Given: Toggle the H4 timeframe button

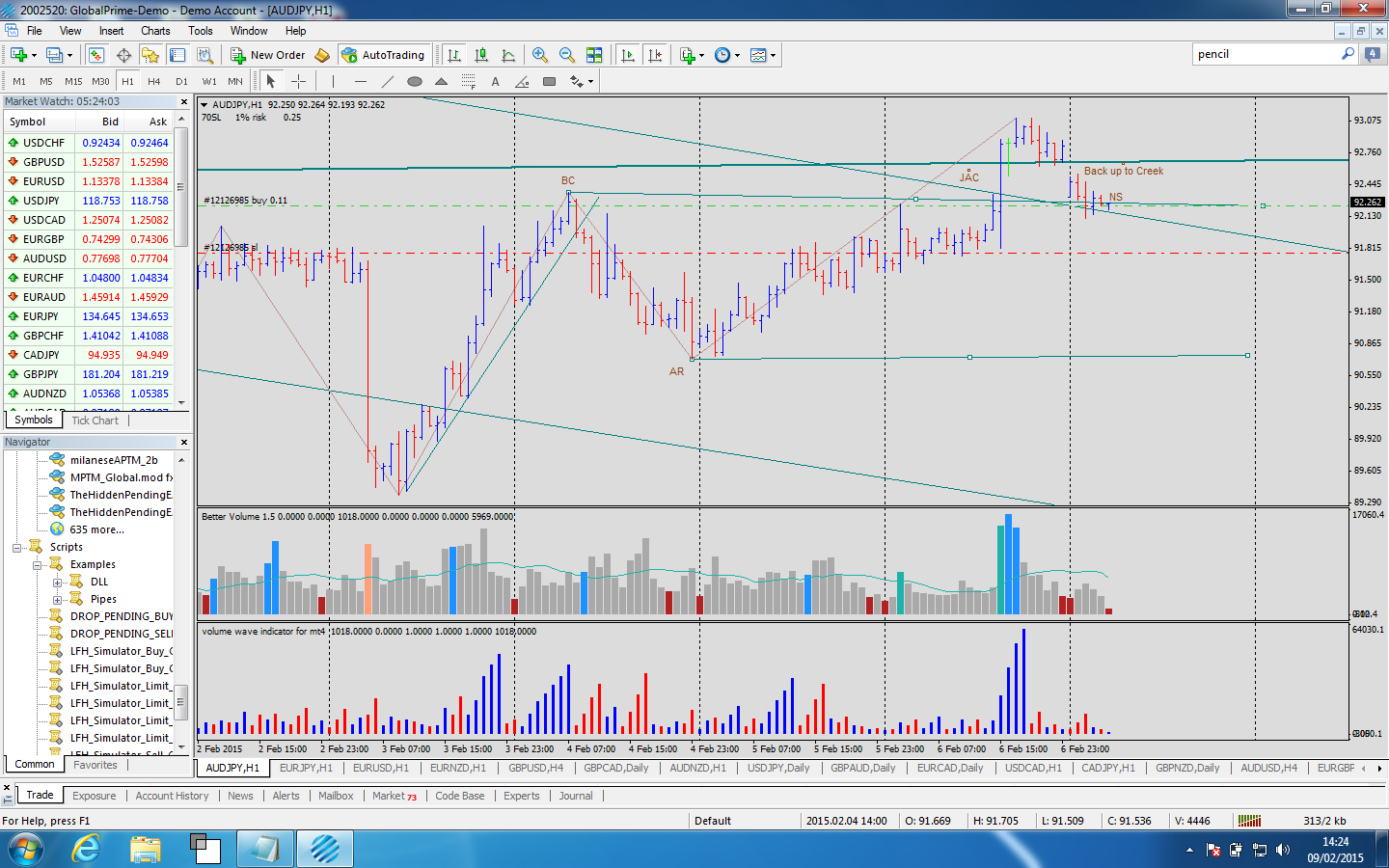Looking at the screenshot, I should click(x=154, y=81).
